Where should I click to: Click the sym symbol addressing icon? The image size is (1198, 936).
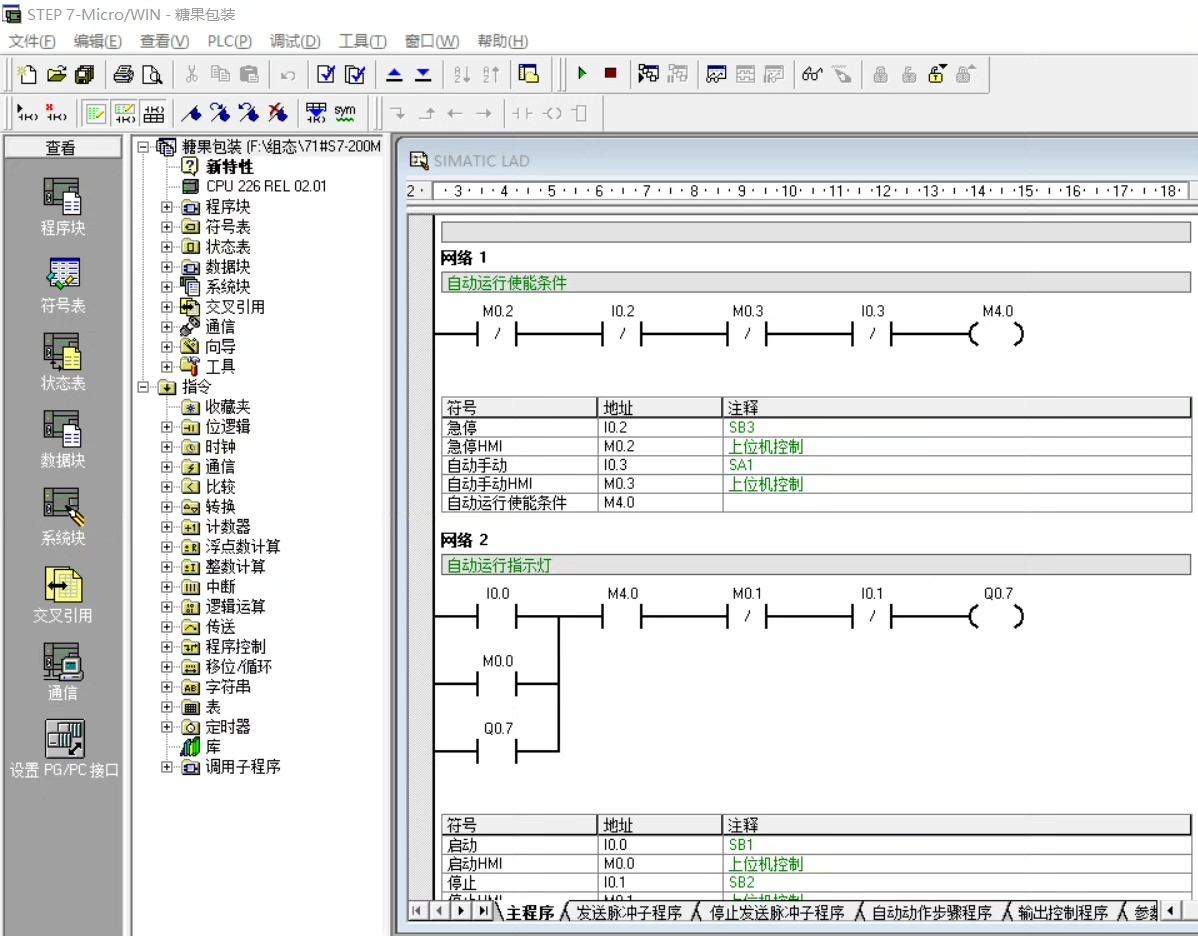click(345, 113)
